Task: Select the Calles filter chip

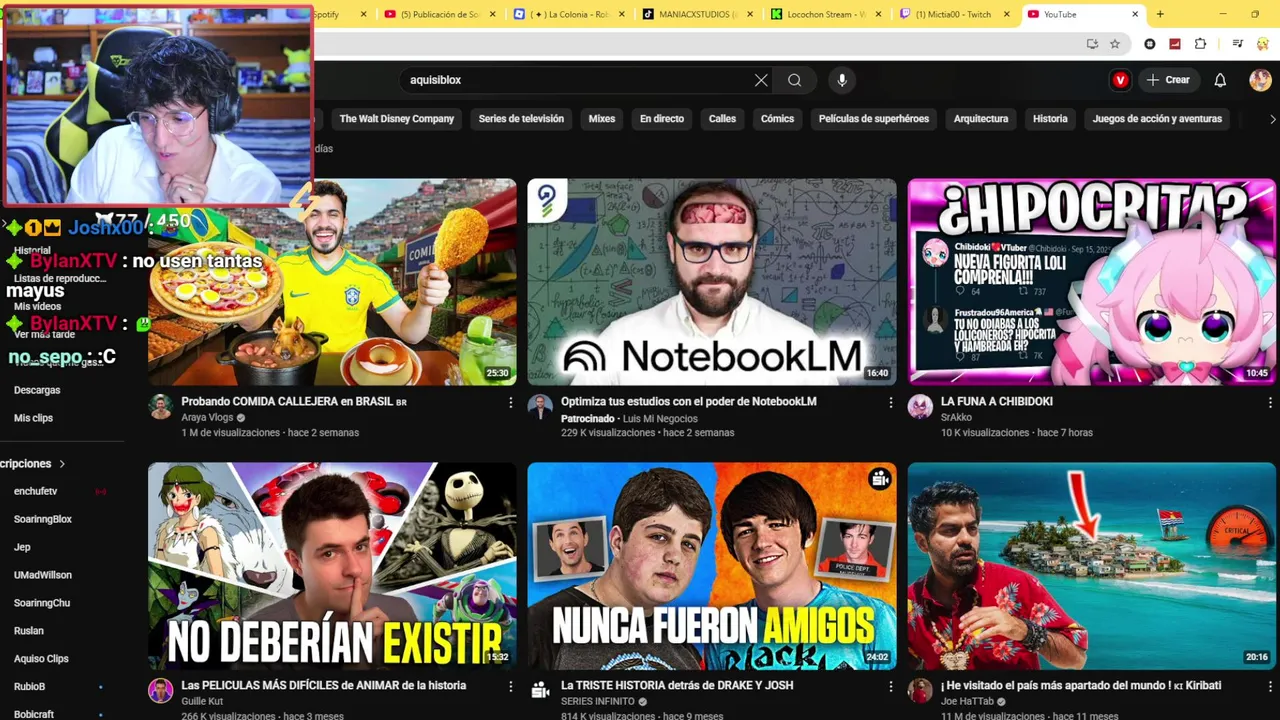Action: [722, 119]
